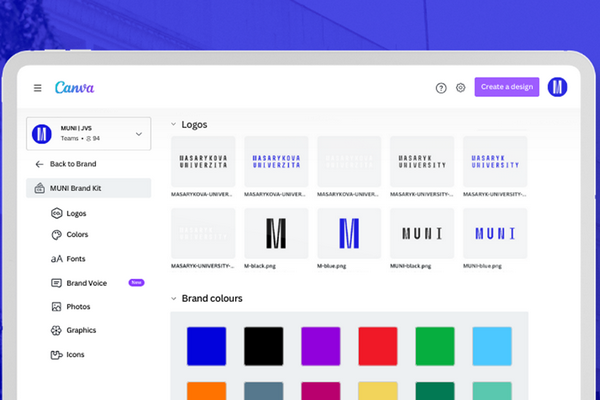Pick the blue brand colour swatch
This screenshot has height=400, width=600.
[207, 346]
